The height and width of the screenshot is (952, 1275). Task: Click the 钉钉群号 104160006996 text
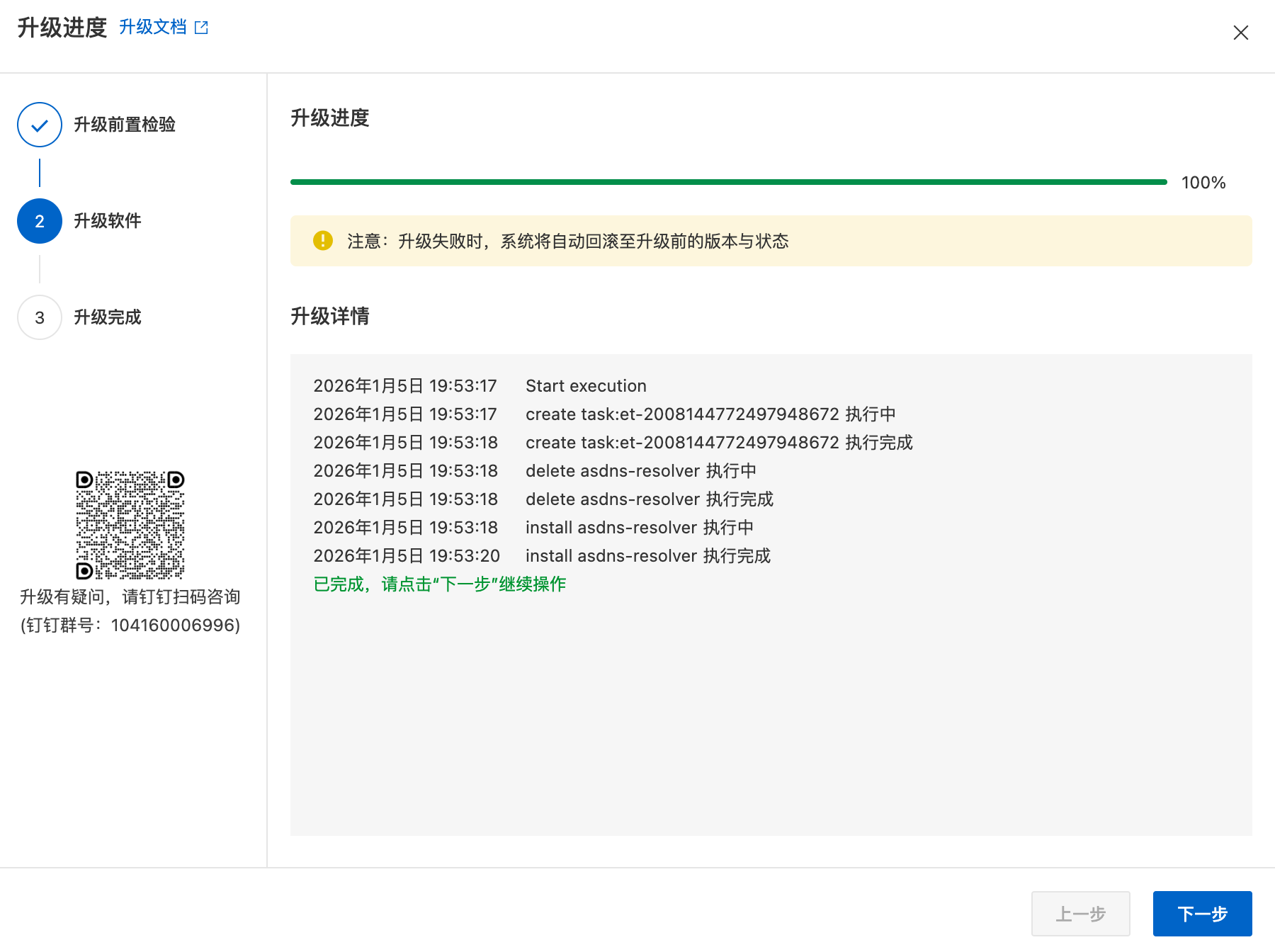[130, 625]
